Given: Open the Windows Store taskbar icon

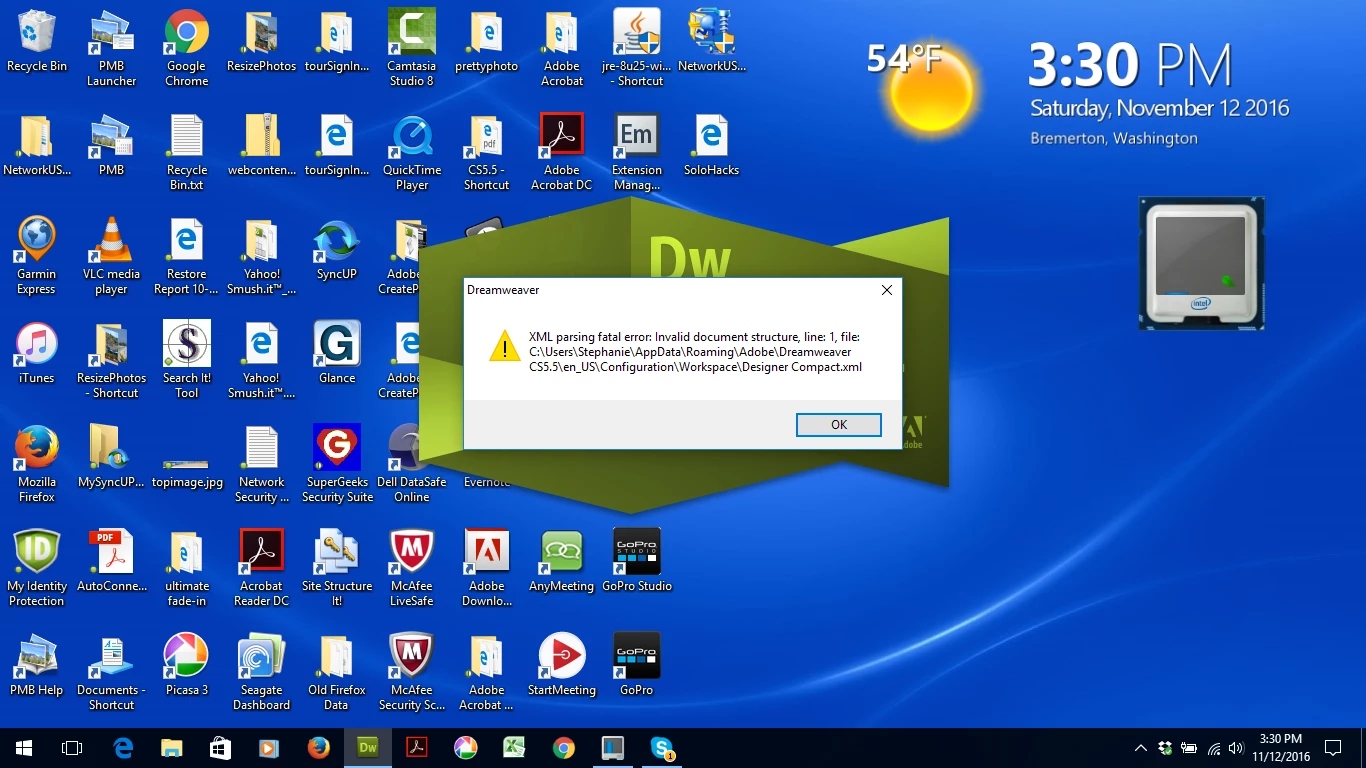Looking at the screenshot, I should click(221, 748).
